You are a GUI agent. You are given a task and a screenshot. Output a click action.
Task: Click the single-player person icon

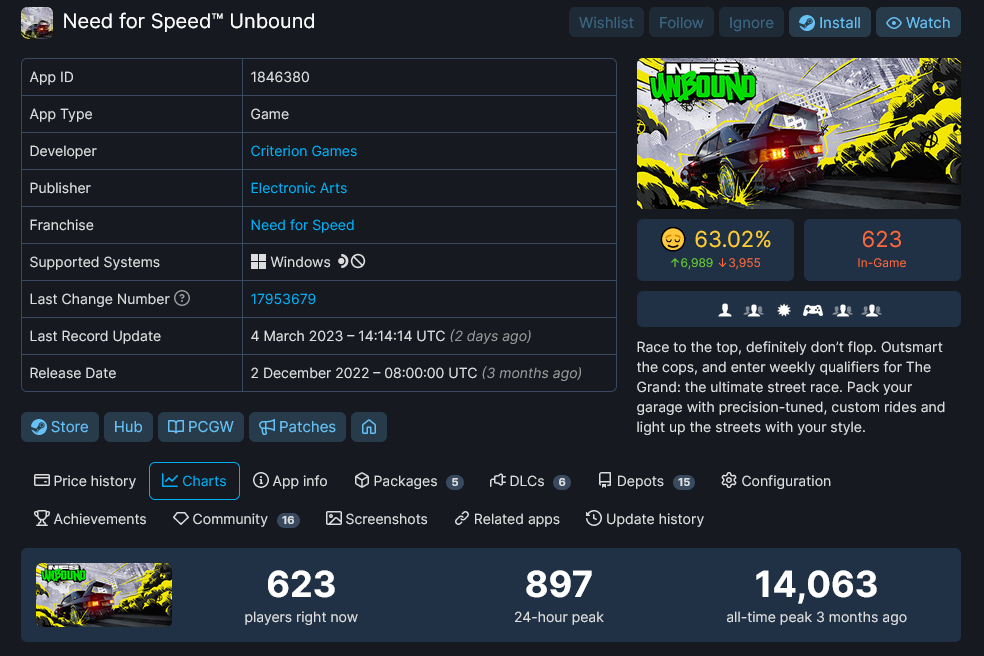point(725,310)
